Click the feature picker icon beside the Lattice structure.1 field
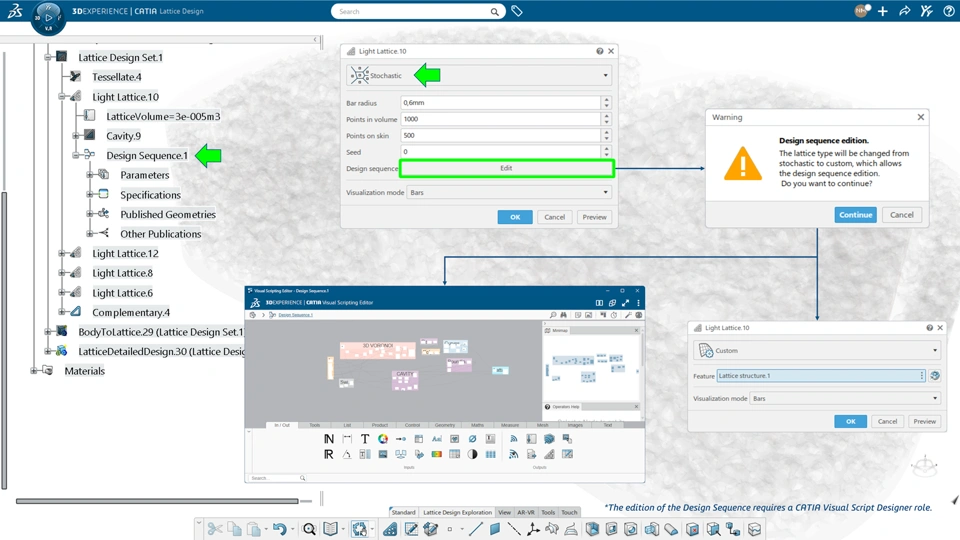The width and height of the screenshot is (960, 540). [x=935, y=375]
